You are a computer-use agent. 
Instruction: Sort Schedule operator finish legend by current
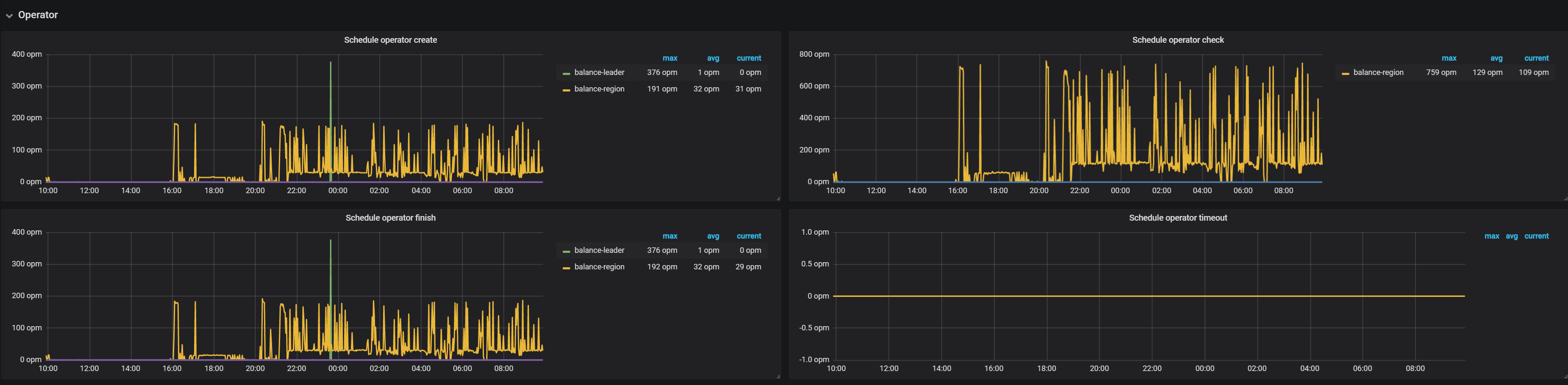click(x=749, y=236)
